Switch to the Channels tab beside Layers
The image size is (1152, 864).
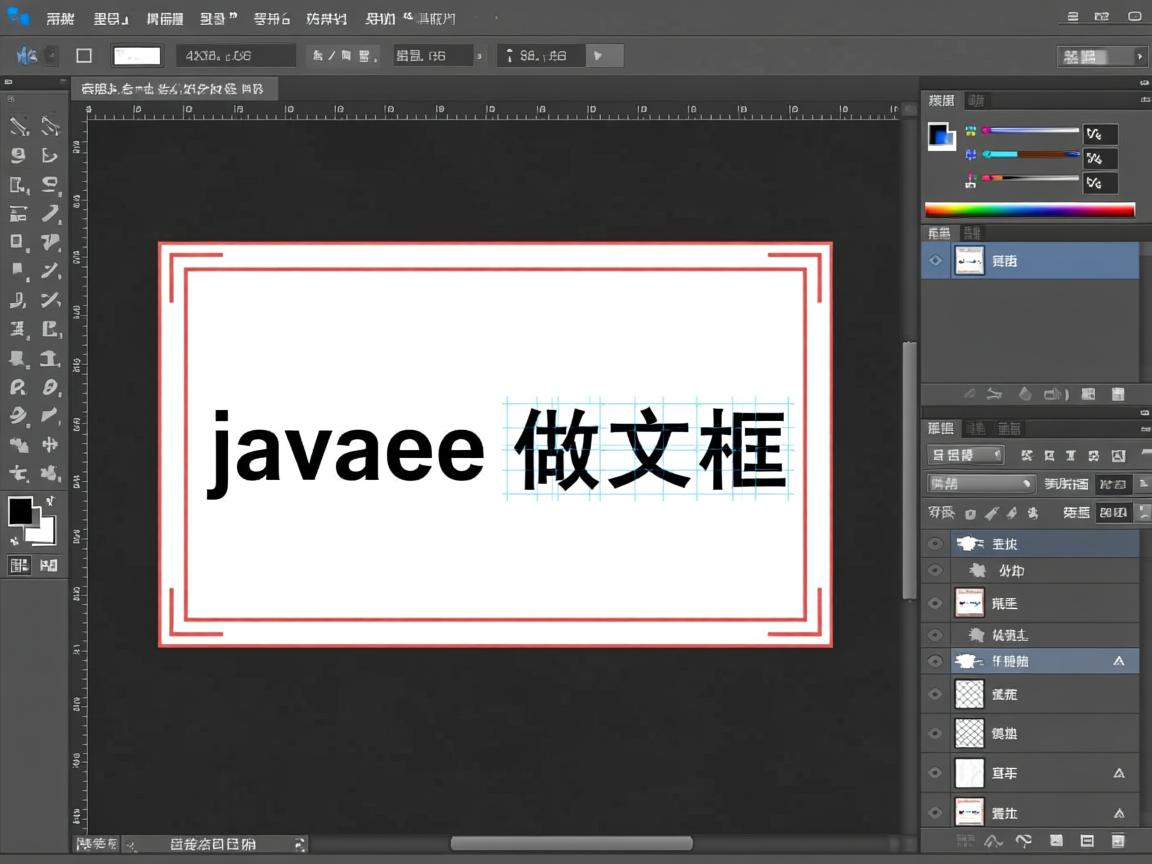coord(975,428)
